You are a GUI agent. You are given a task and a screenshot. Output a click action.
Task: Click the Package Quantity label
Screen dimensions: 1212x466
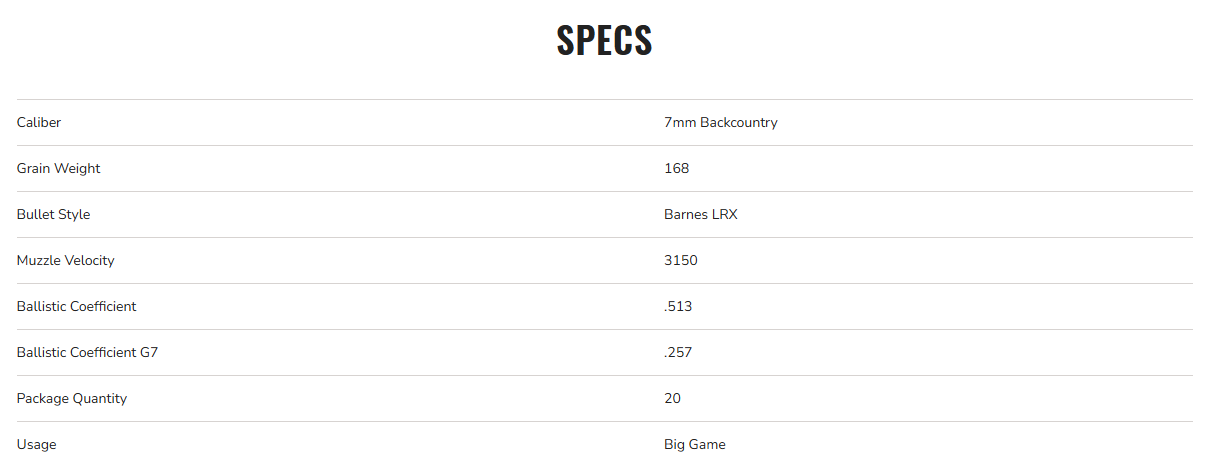click(71, 399)
